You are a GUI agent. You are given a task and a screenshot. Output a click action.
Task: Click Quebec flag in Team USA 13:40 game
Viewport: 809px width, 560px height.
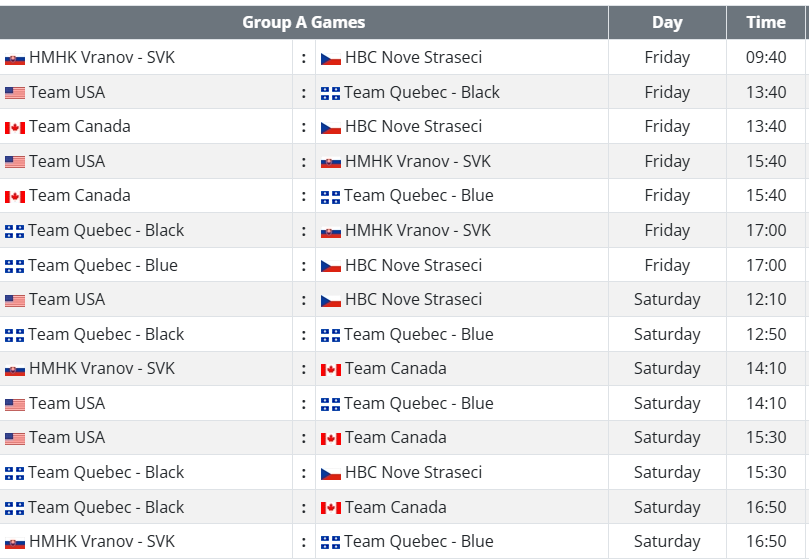[x=330, y=93]
